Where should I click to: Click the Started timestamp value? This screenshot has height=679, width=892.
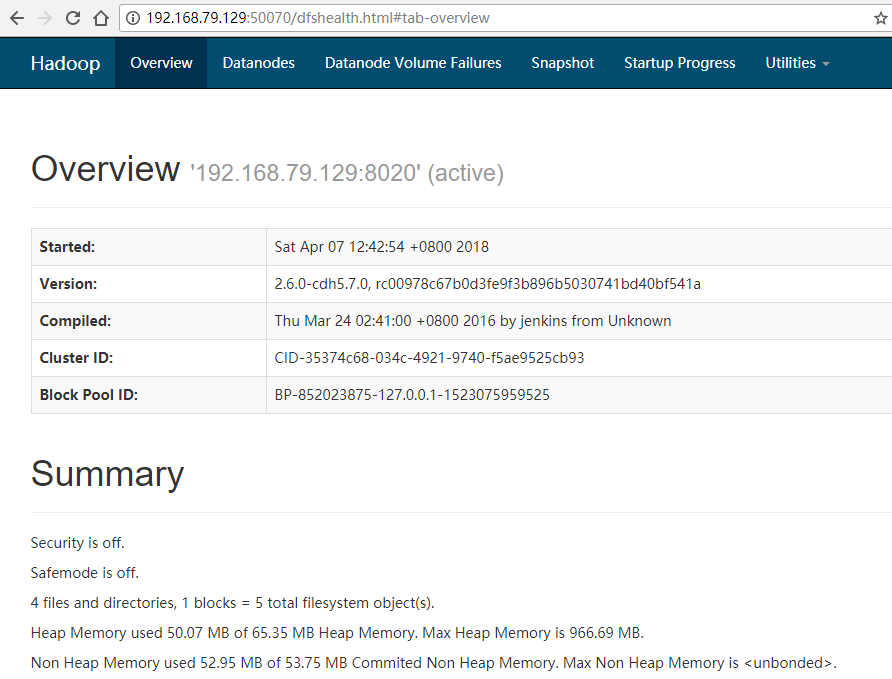tap(381, 247)
